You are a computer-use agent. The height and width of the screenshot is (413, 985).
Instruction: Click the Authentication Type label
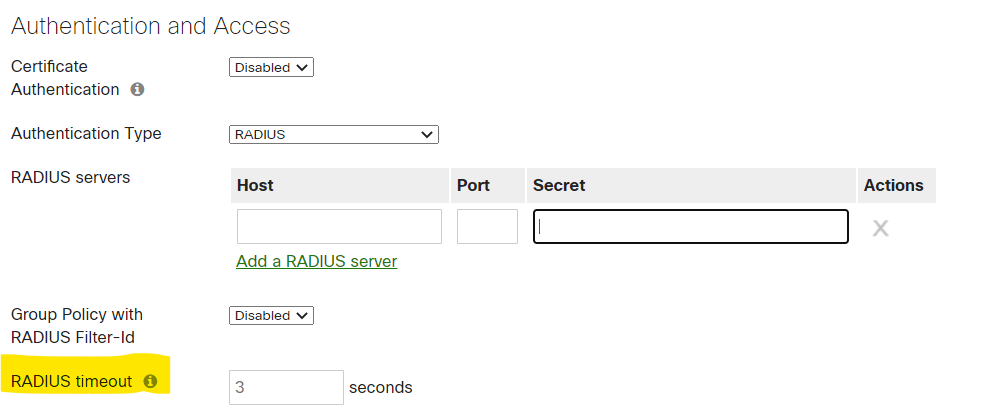(x=86, y=133)
